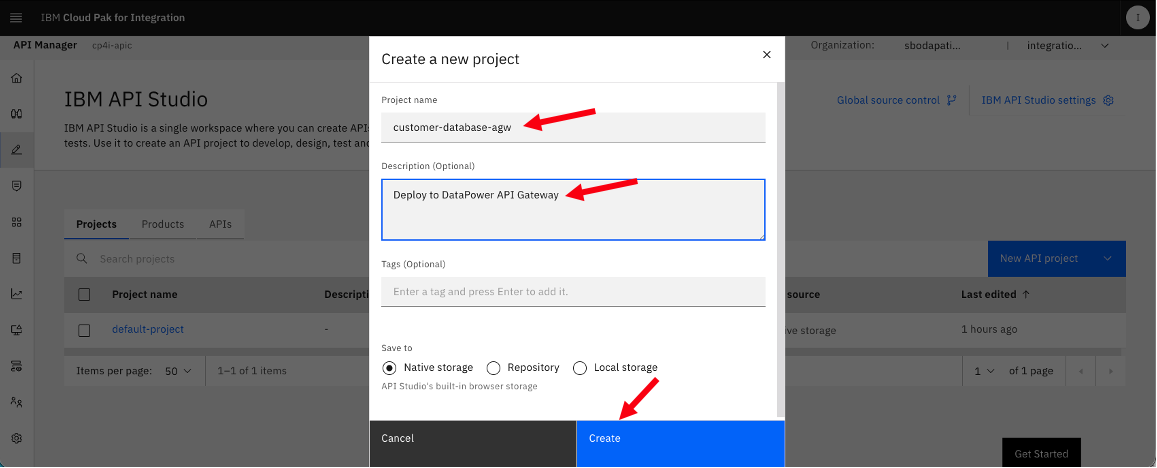The height and width of the screenshot is (468, 1157).
Task: Click the Project name column header
Action: pos(145,295)
